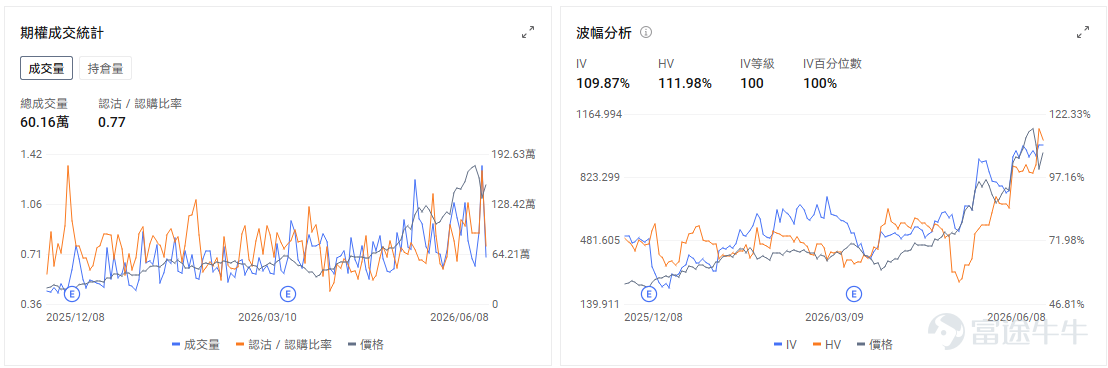Click the IV等級 label
1108x368 pixels.
758,64
